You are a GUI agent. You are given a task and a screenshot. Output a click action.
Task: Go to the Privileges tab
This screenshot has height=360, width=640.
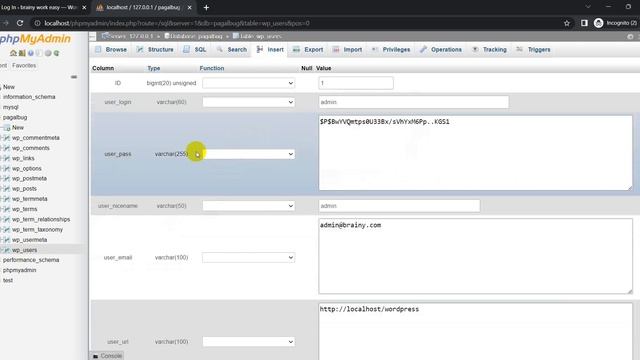(391, 49)
